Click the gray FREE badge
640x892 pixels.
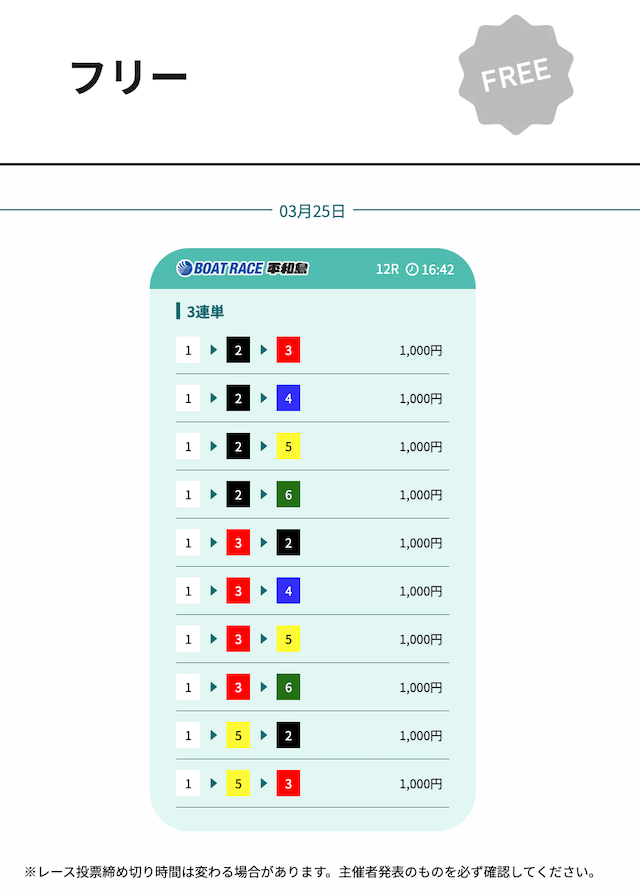coord(516,74)
